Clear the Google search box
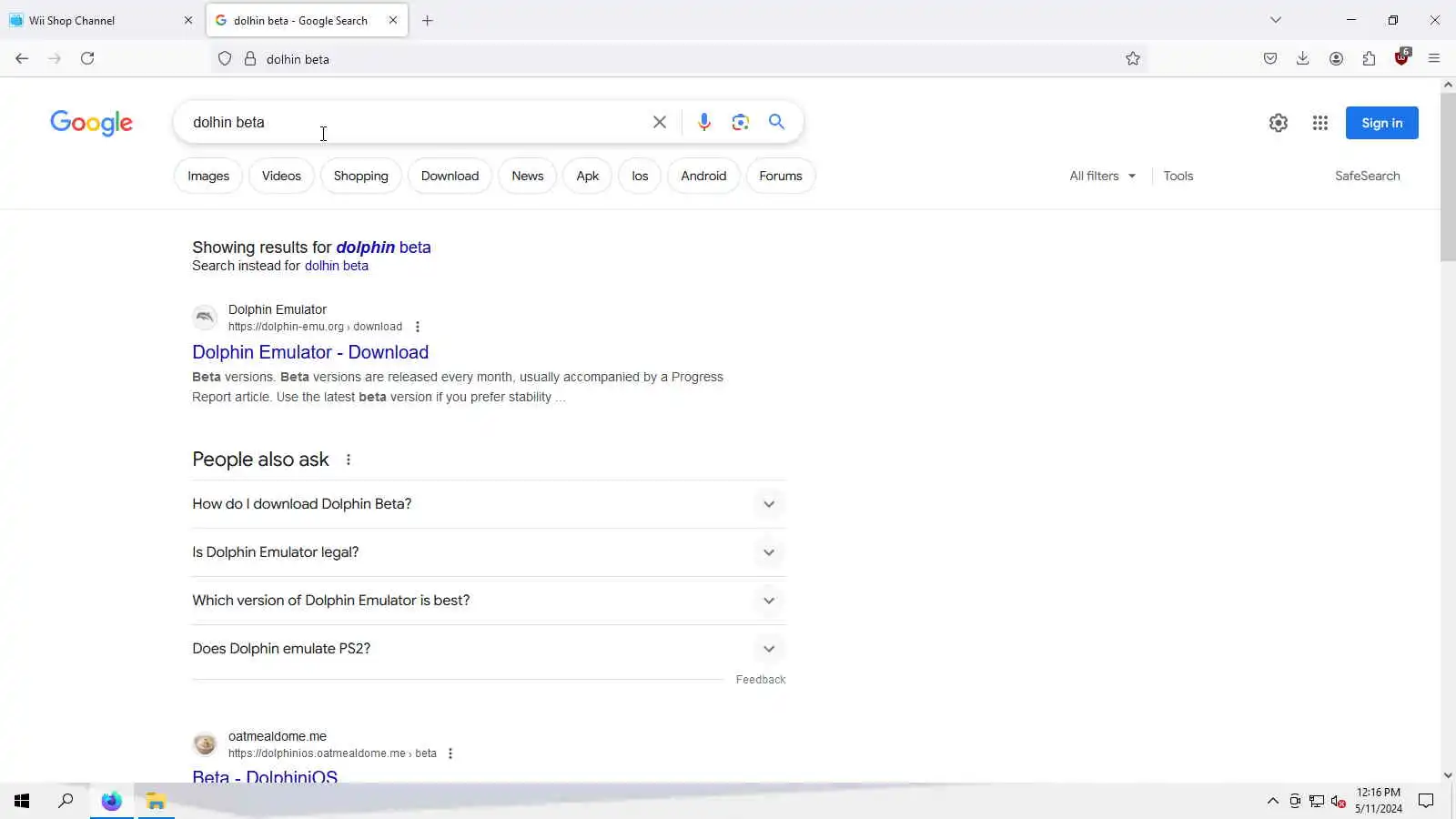The image size is (1456, 819). 660,122
